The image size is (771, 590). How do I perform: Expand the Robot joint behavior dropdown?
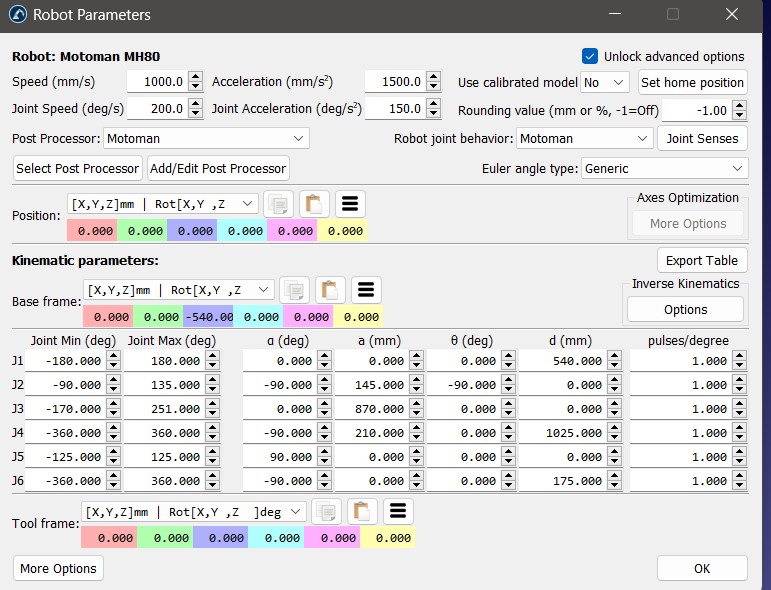click(x=585, y=138)
